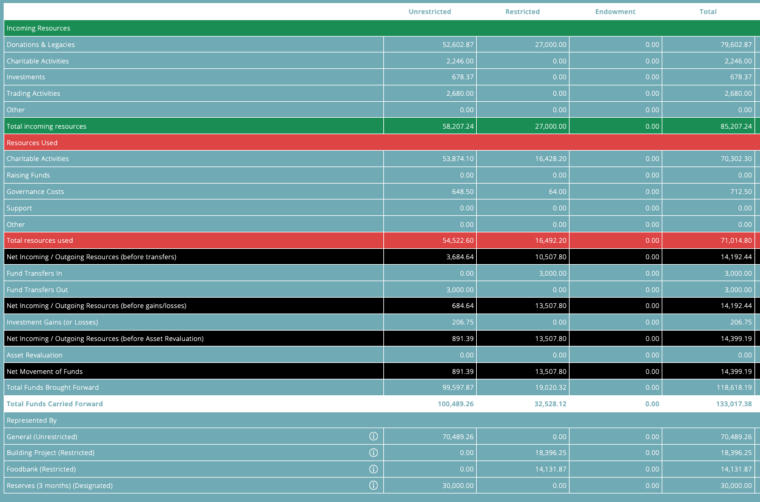
Task: Click the Trading Activities row label
Action: click(x=33, y=93)
